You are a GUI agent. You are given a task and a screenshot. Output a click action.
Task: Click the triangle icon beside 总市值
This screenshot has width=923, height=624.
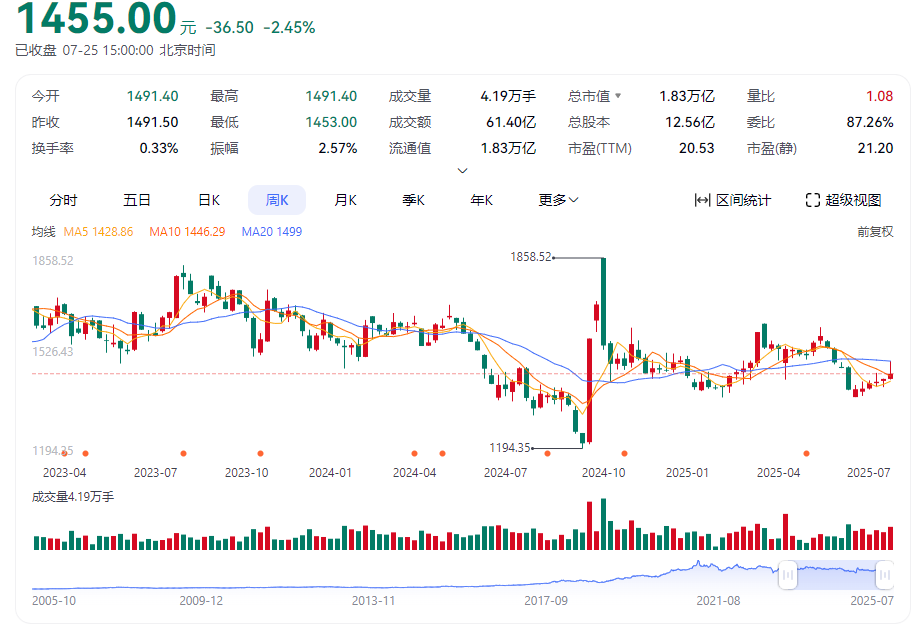(x=618, y=96)
